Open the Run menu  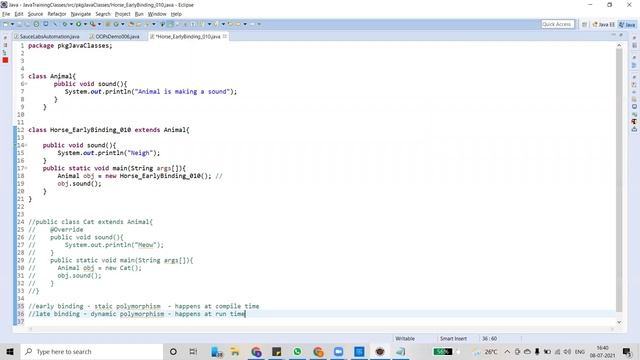point(139,14)
